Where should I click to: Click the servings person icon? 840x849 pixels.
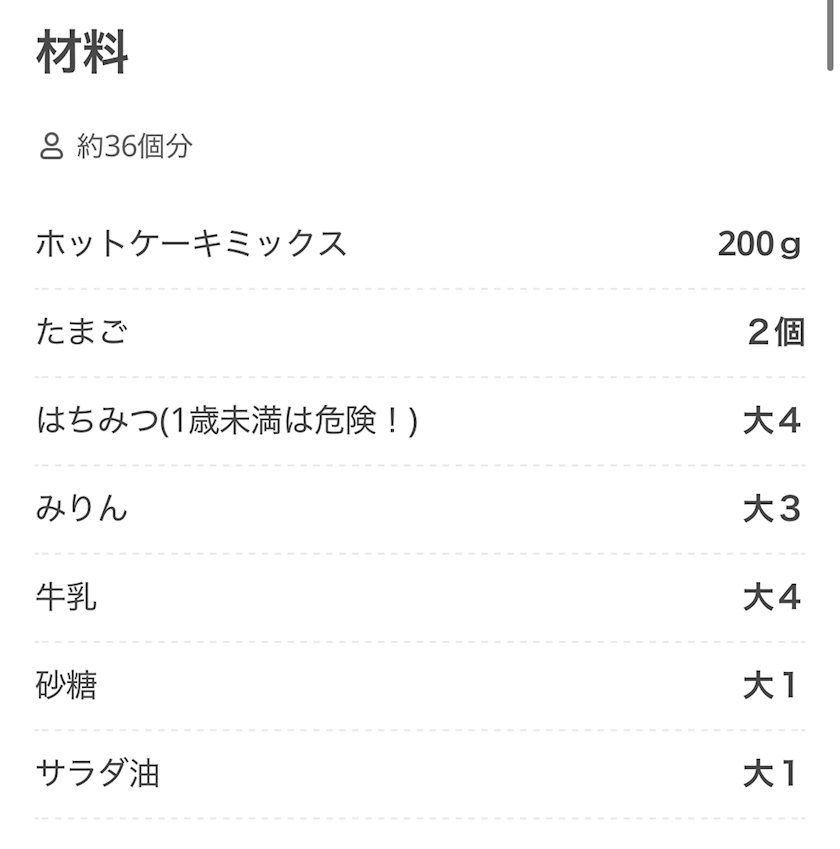(x=51, y=147)
